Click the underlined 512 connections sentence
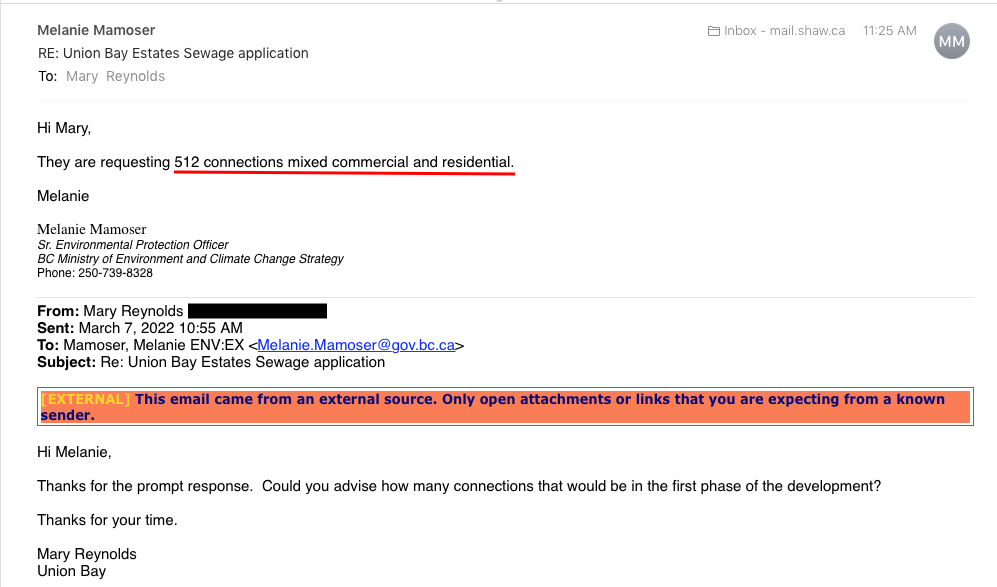 tap(344, 162)
